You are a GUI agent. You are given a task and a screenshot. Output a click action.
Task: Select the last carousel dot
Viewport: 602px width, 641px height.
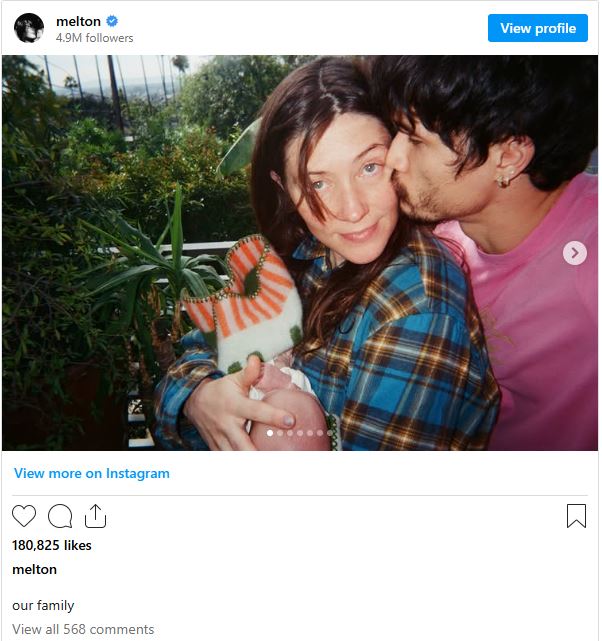(329, 433)
